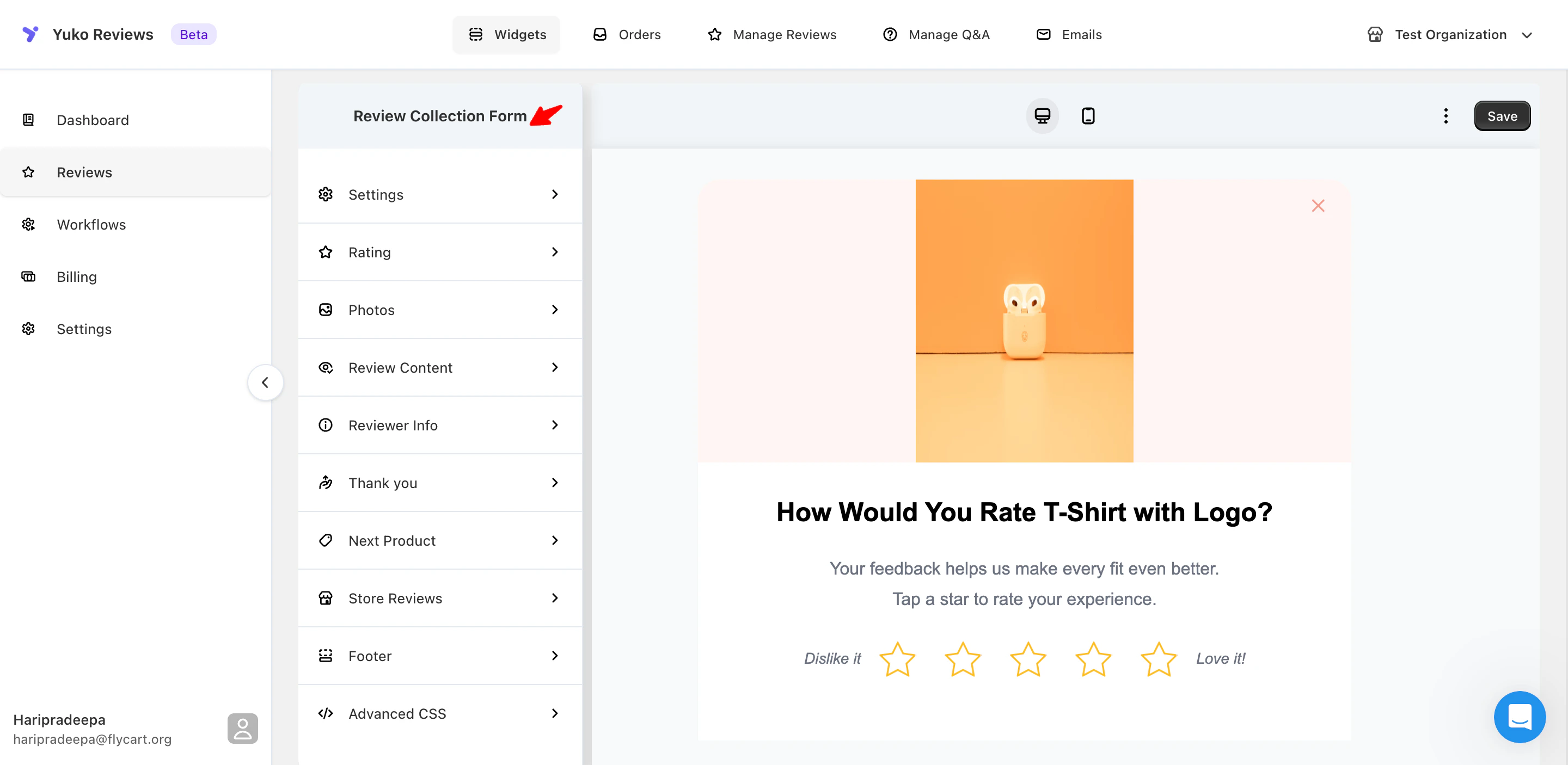Click the Yuko Reviews logo icon

[30, 34]
